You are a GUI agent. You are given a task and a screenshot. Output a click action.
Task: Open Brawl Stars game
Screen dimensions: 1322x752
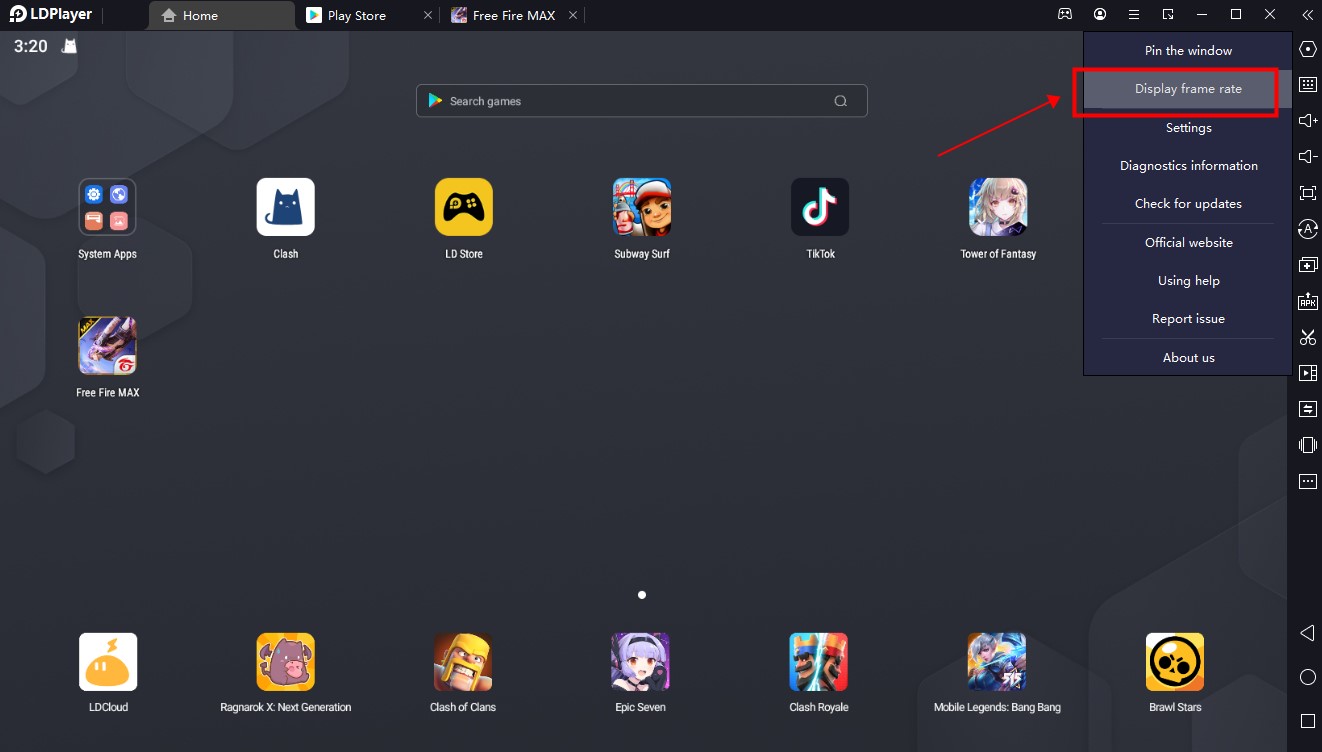pyautogui.click(x=1175, y=662)
